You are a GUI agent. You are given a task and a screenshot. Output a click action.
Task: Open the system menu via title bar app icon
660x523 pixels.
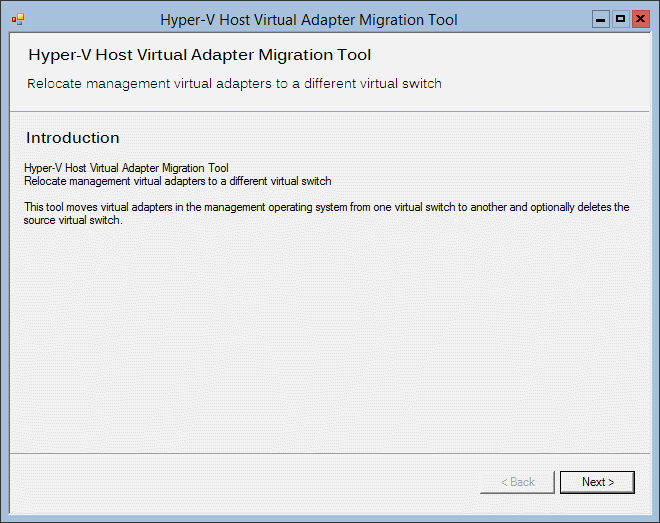[18, 19]
